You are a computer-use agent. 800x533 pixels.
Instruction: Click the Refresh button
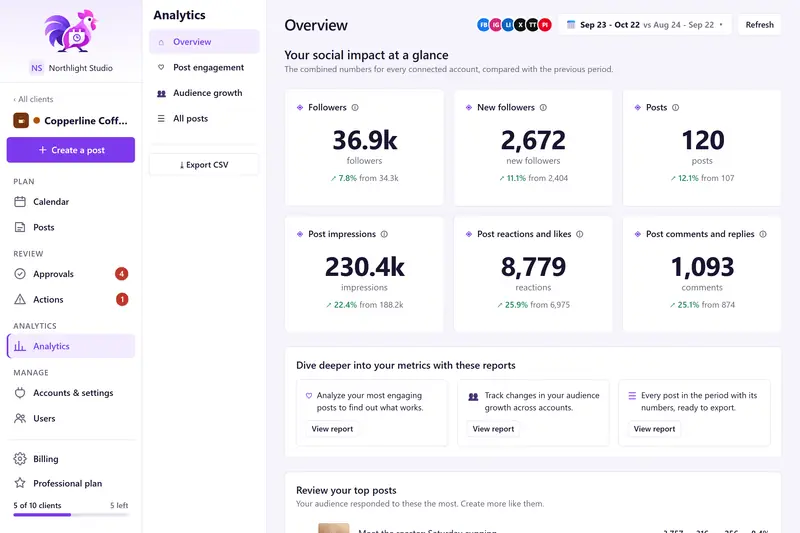point(759,24)
